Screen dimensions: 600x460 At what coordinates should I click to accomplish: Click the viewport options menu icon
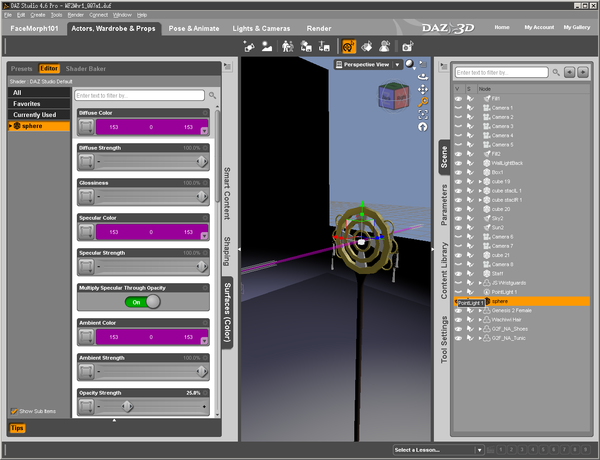coord(423,64)
